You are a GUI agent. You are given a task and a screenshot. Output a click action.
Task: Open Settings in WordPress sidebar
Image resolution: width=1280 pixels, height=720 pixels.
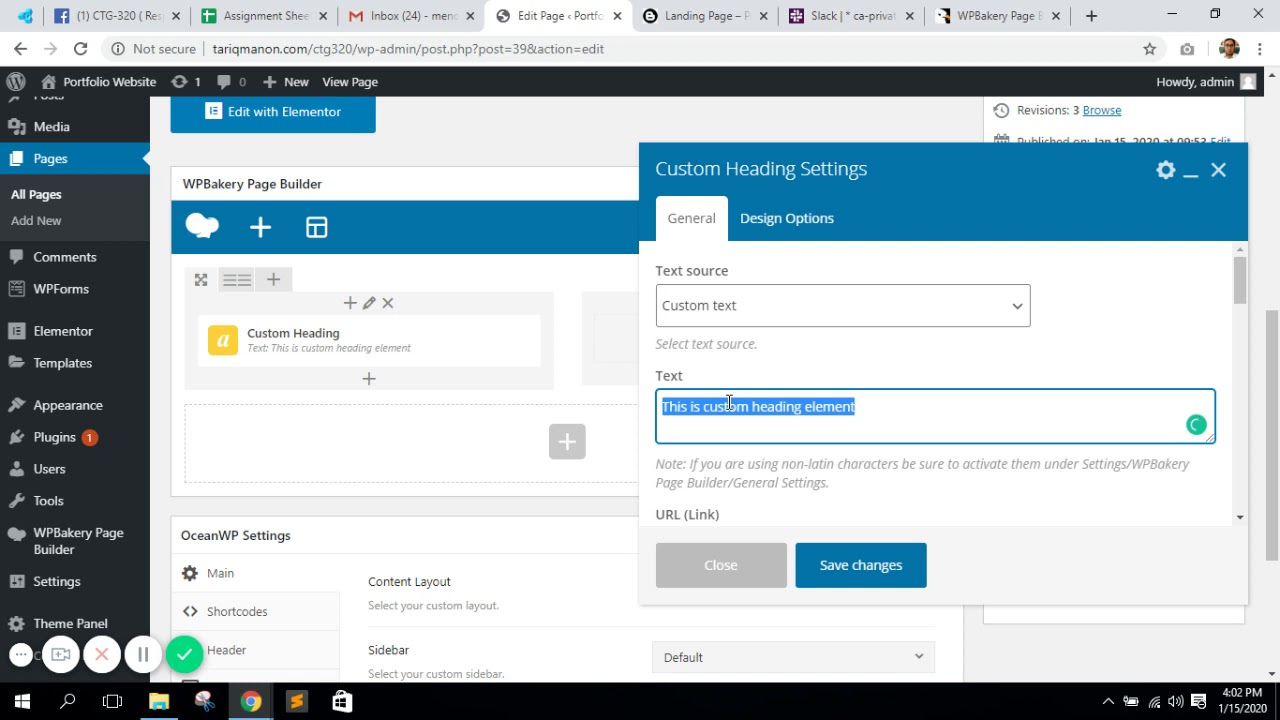click(75, 581)
